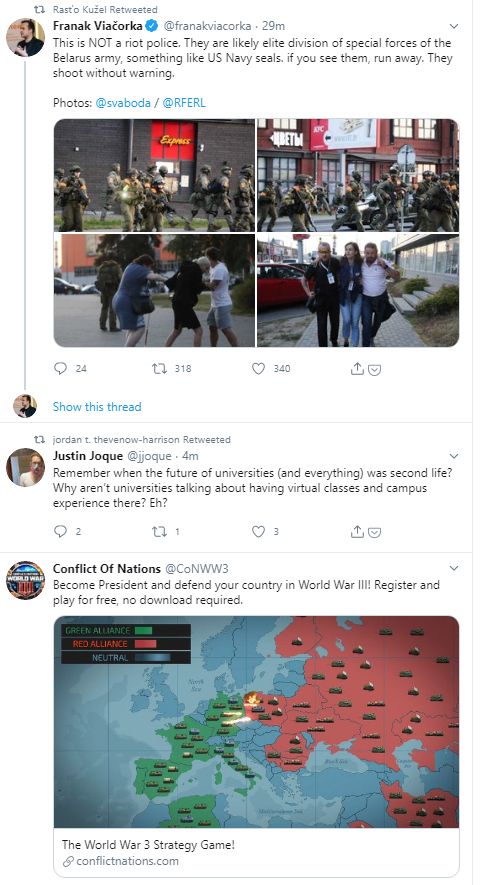This screenshot has height=885, width=489.
Task: Expand options caret on Justin Joque's tweet
Action: point(454,455)
